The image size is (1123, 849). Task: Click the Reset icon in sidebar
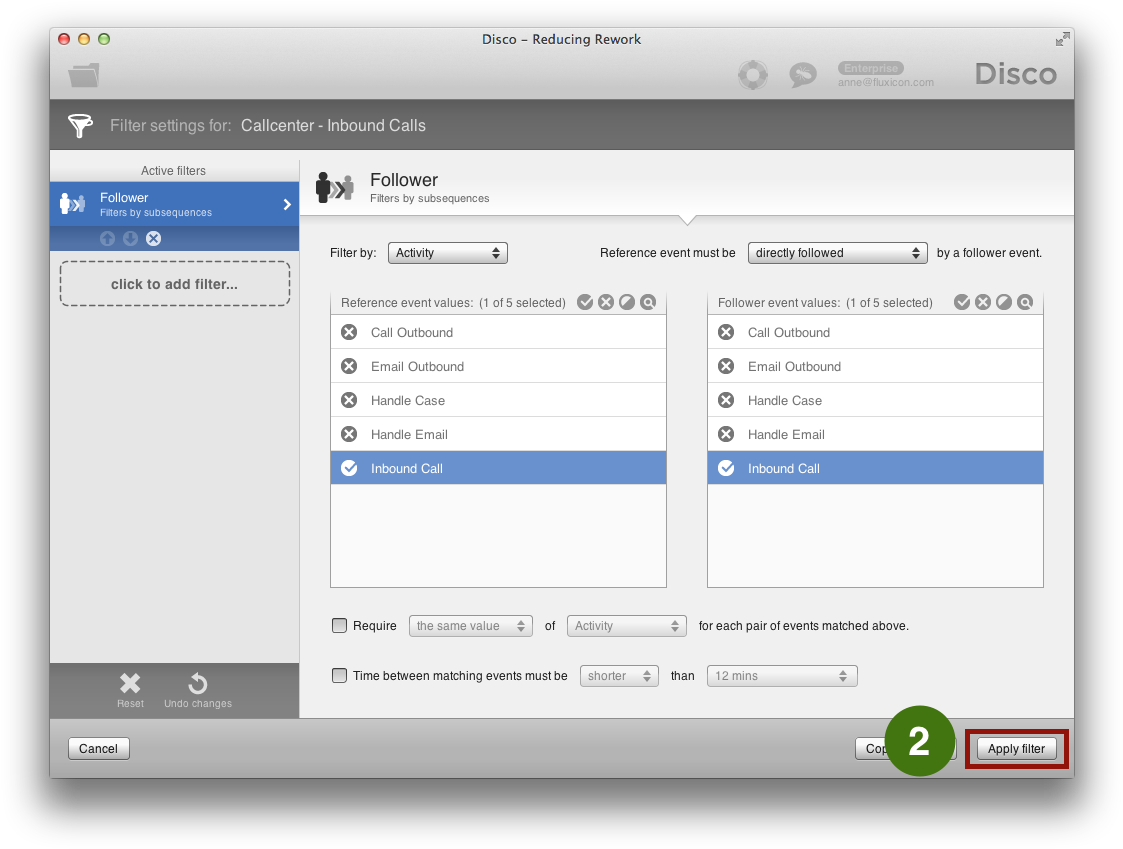click(130, 690)
